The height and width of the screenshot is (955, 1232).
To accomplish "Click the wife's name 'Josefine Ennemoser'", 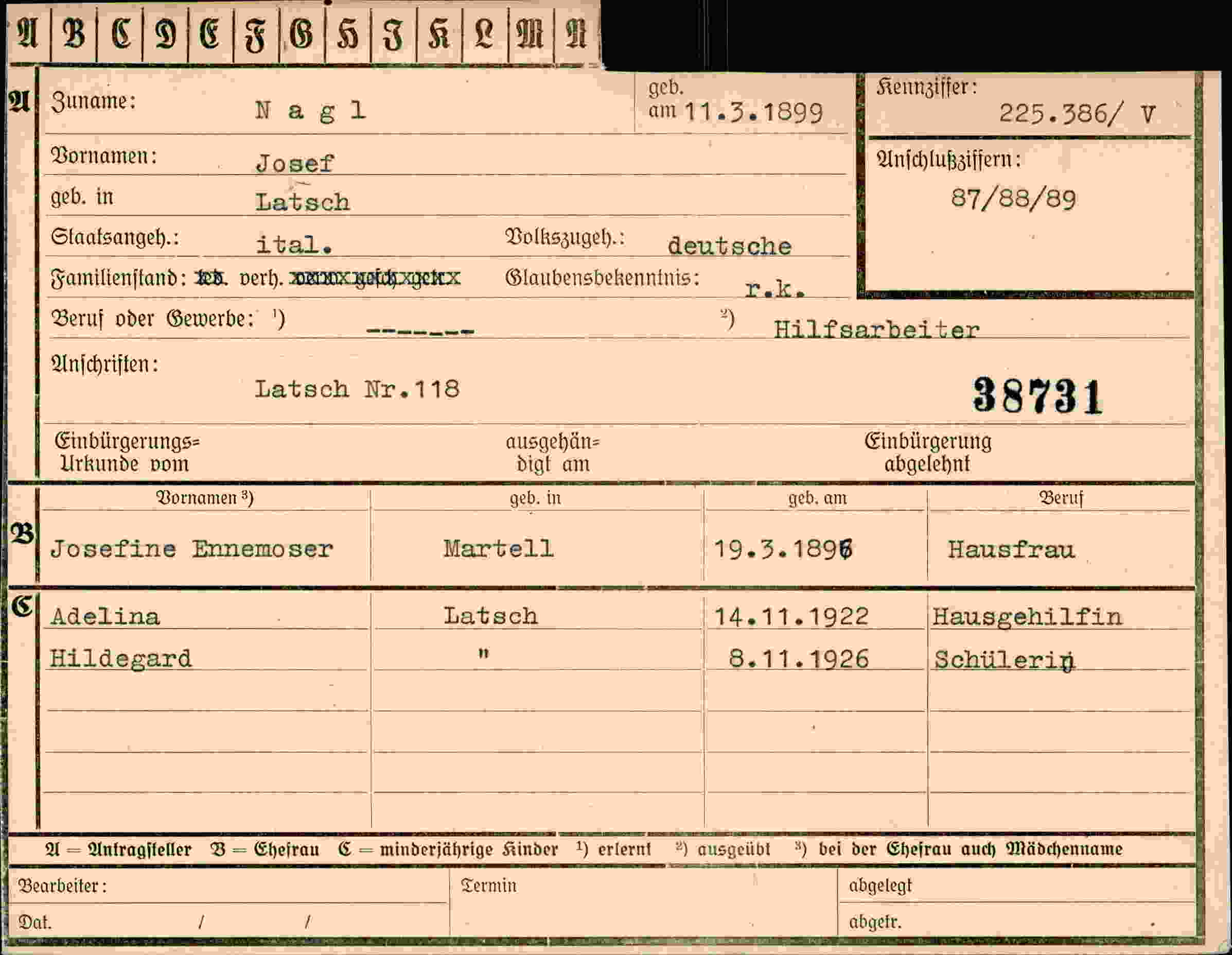I will click(x=192, y=549).
